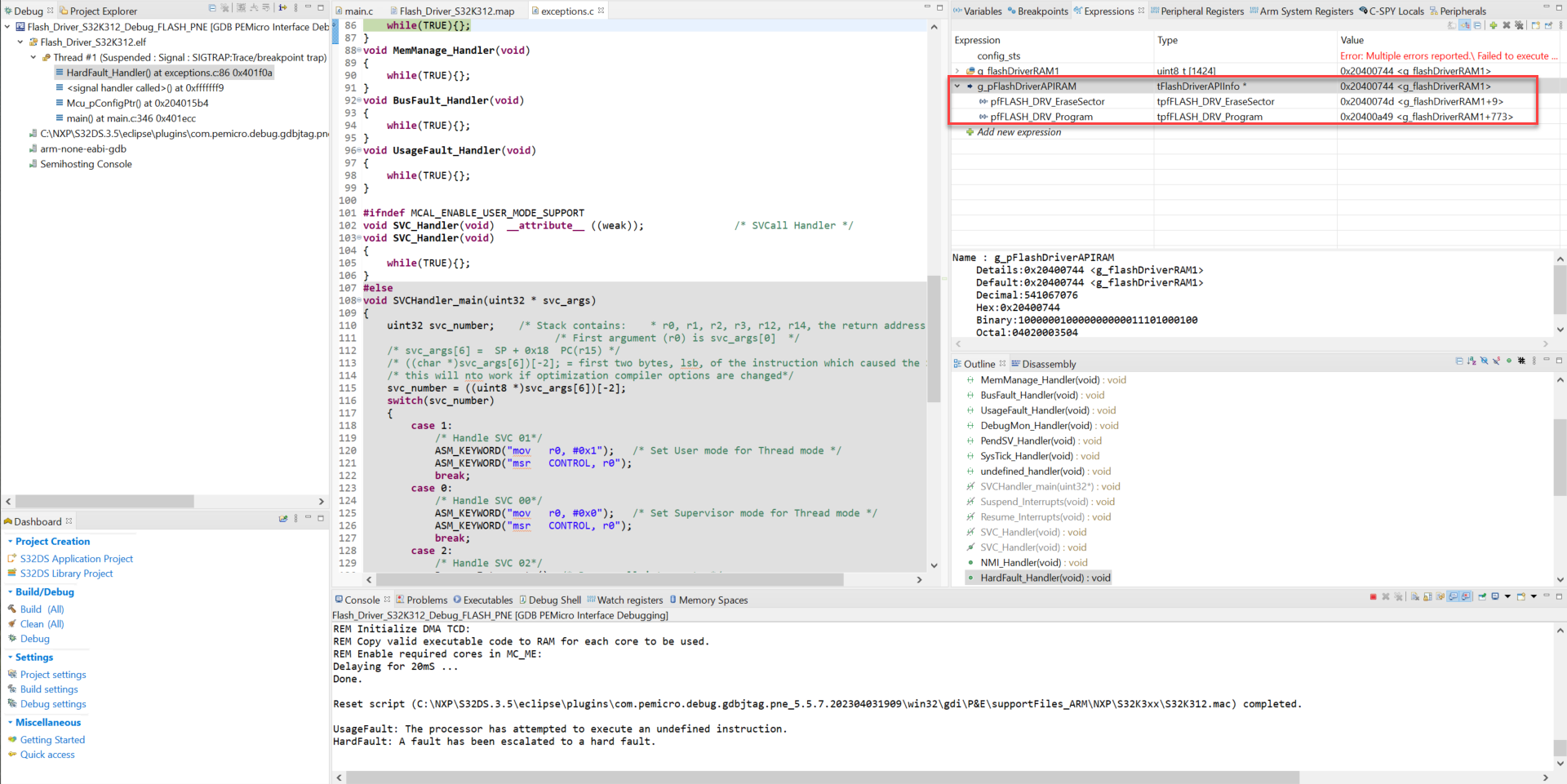Collapse all items in the Expressions view
Screen dimensions: 1567x784
point(1477,25)
